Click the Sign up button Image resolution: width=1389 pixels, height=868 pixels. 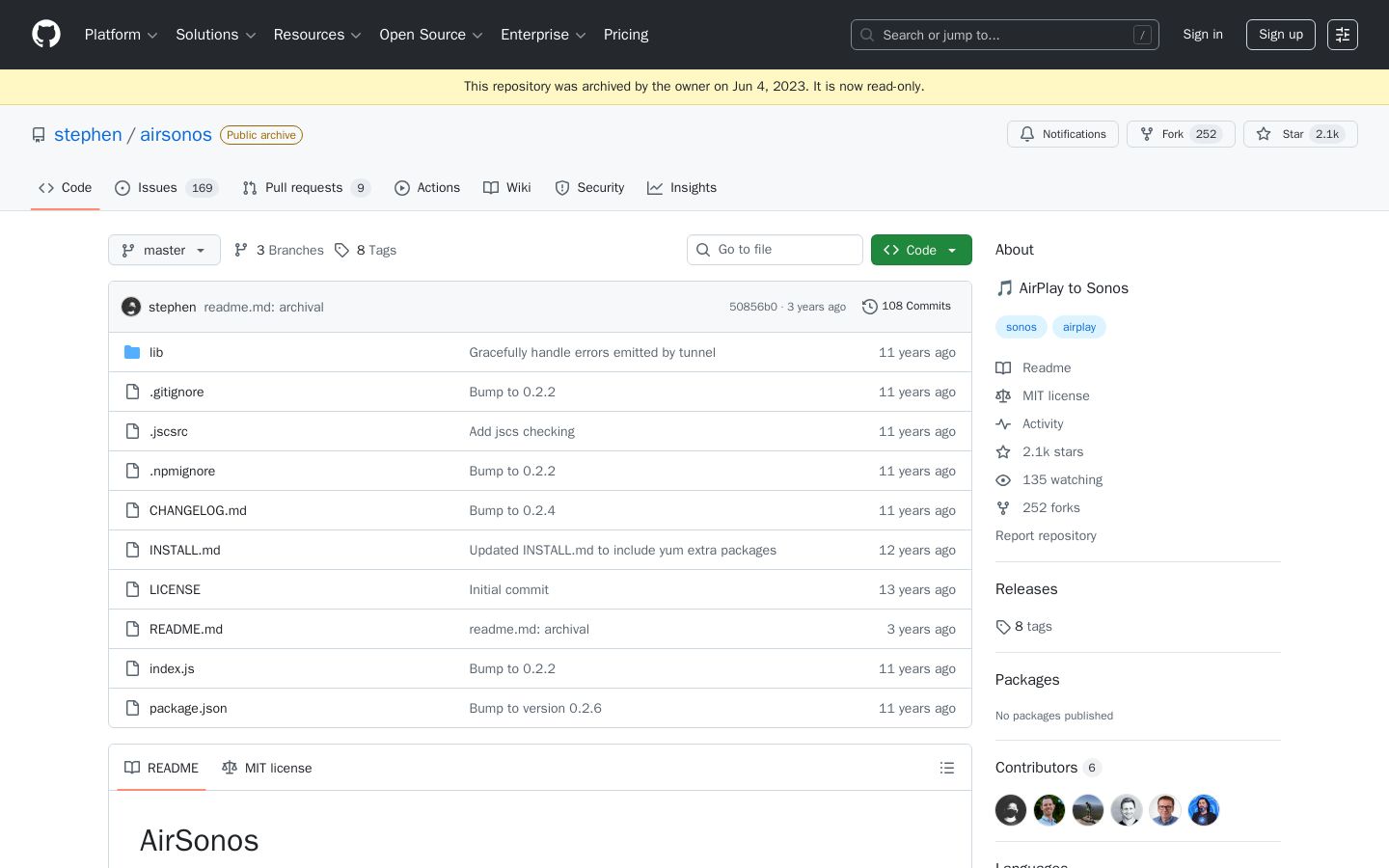pyautogui.click(x=1281, y=35)
